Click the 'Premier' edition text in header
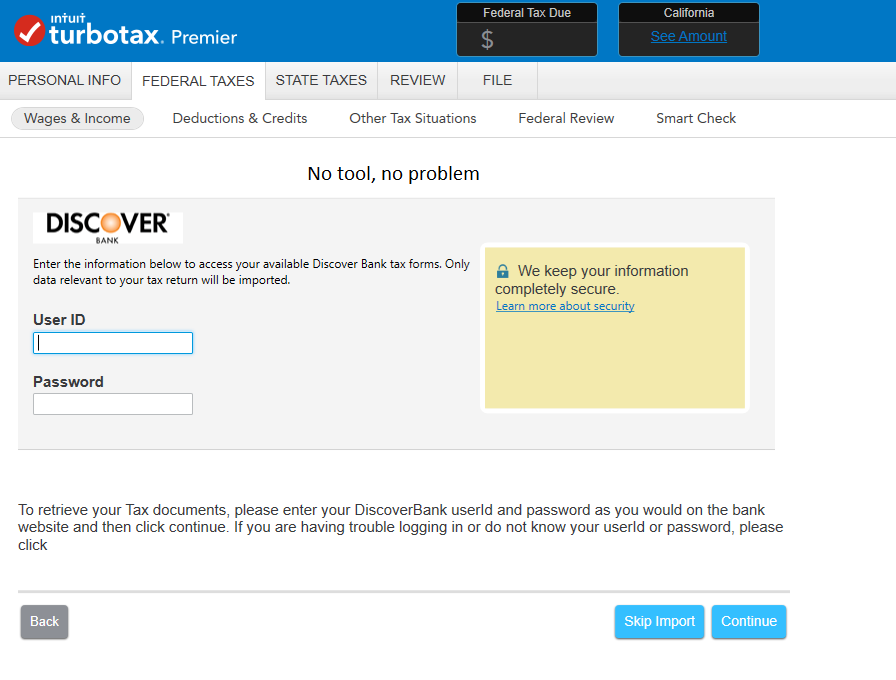The width and height of the screenshot is (896, 680). pyautogui.click(x=204, y=38)
